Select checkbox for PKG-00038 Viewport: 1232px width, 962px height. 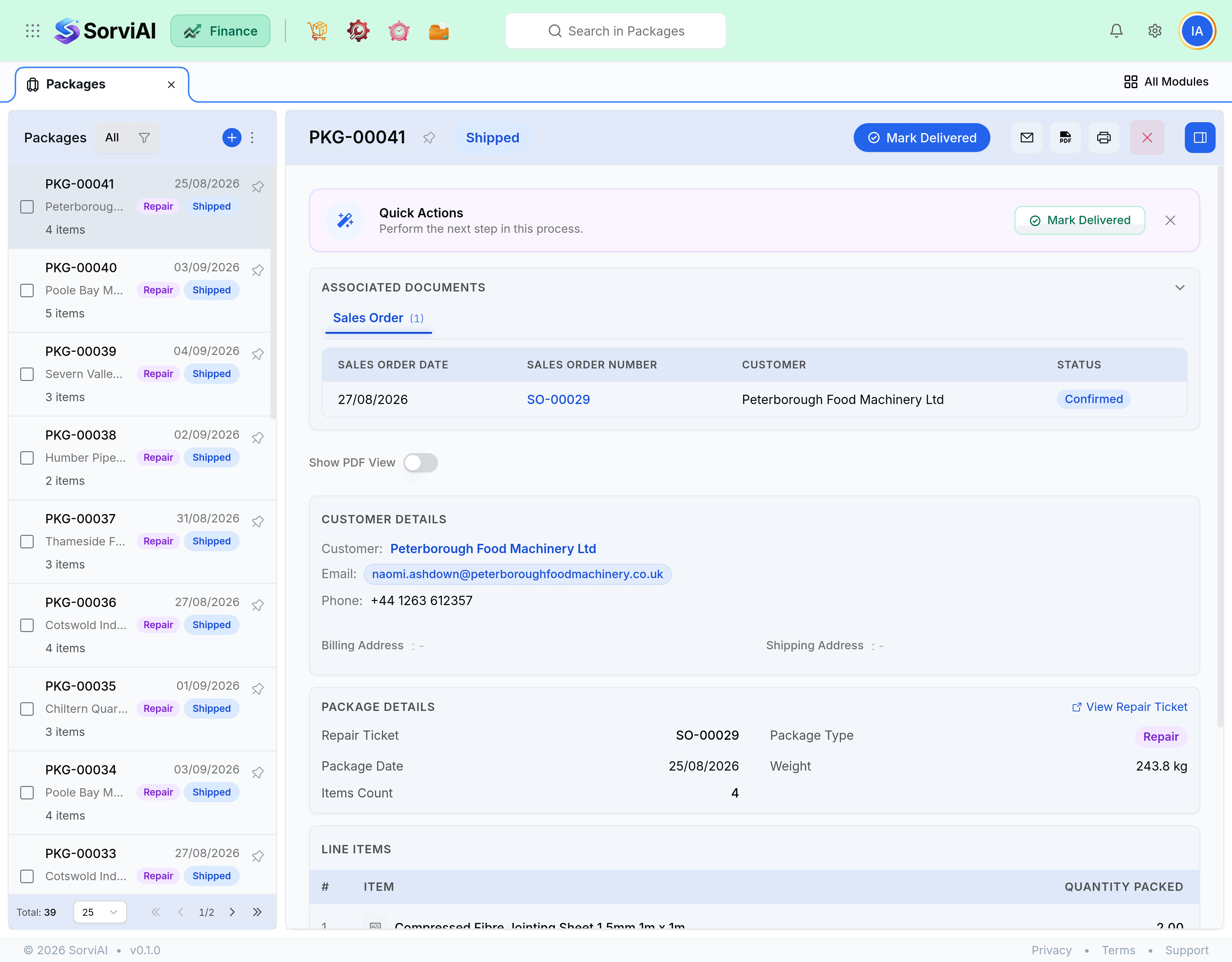(x=27, y=458)
